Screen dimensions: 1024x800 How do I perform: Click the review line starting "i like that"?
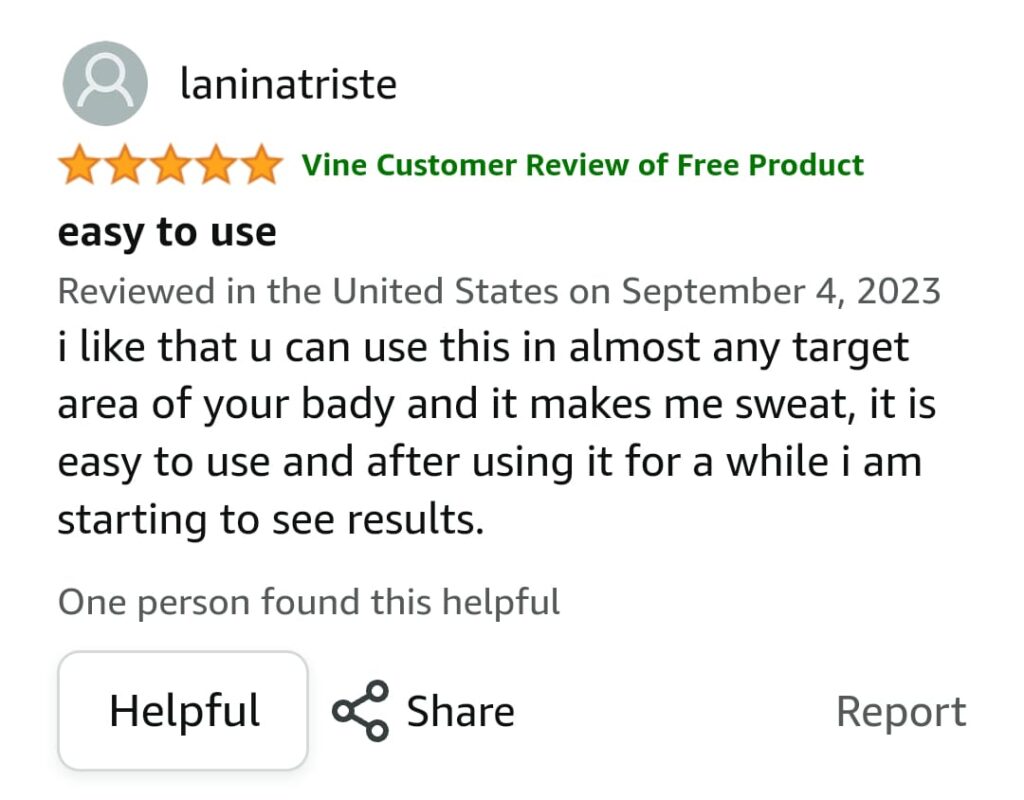point(483,348)
